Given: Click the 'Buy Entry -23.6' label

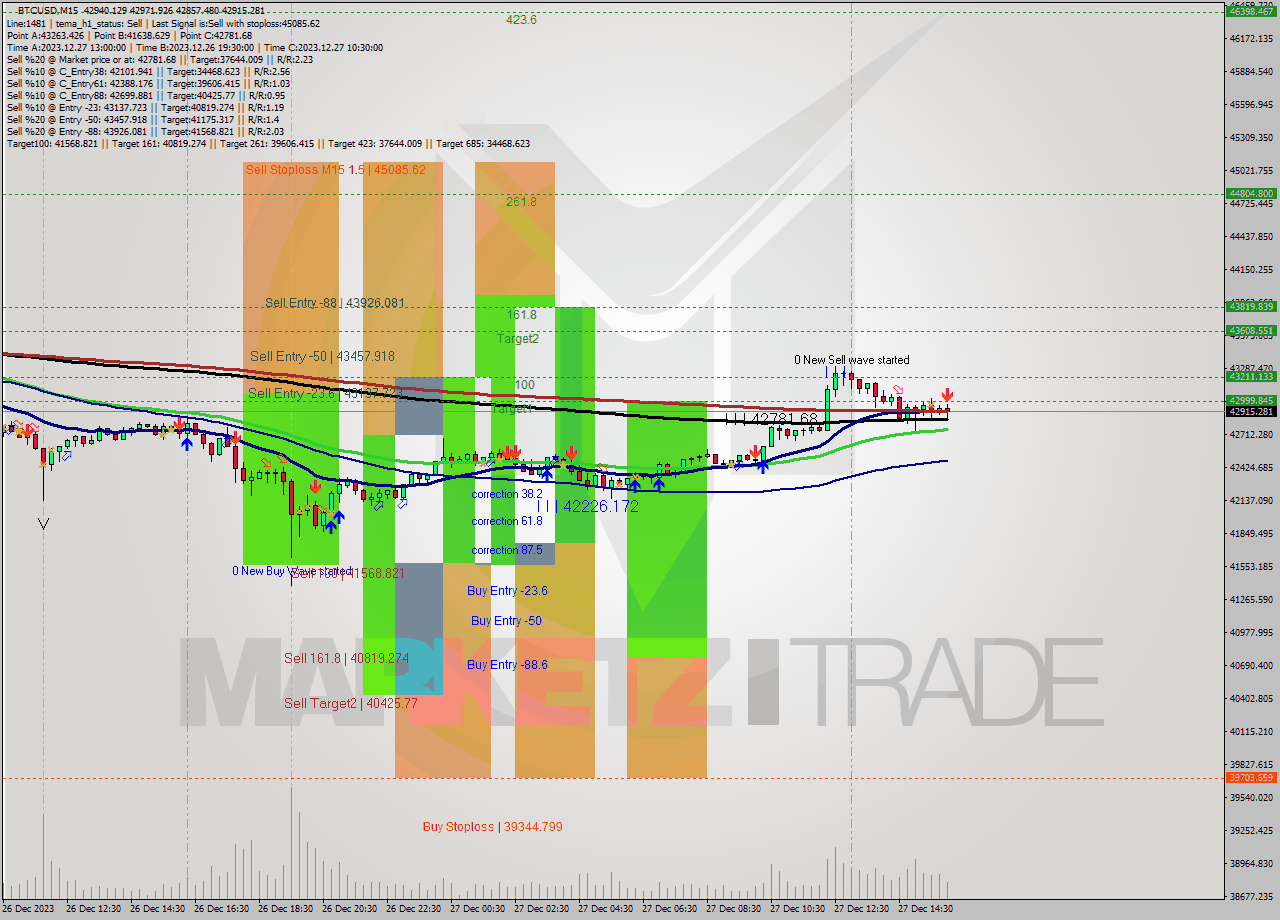Looking at the screenshot, I should [507, 591].
